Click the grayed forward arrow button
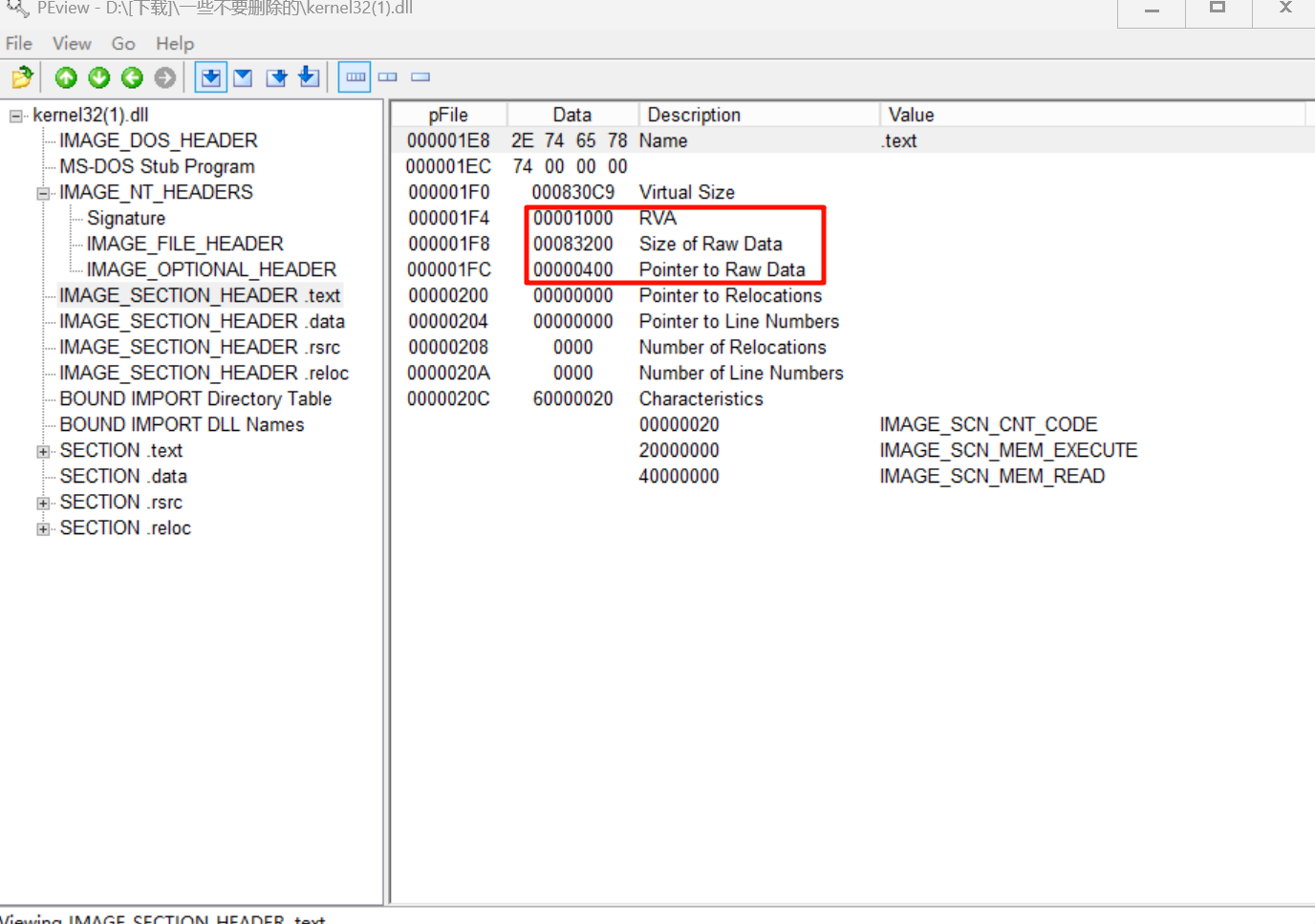Screen dimensions: 1315x924 coord(165,77)
